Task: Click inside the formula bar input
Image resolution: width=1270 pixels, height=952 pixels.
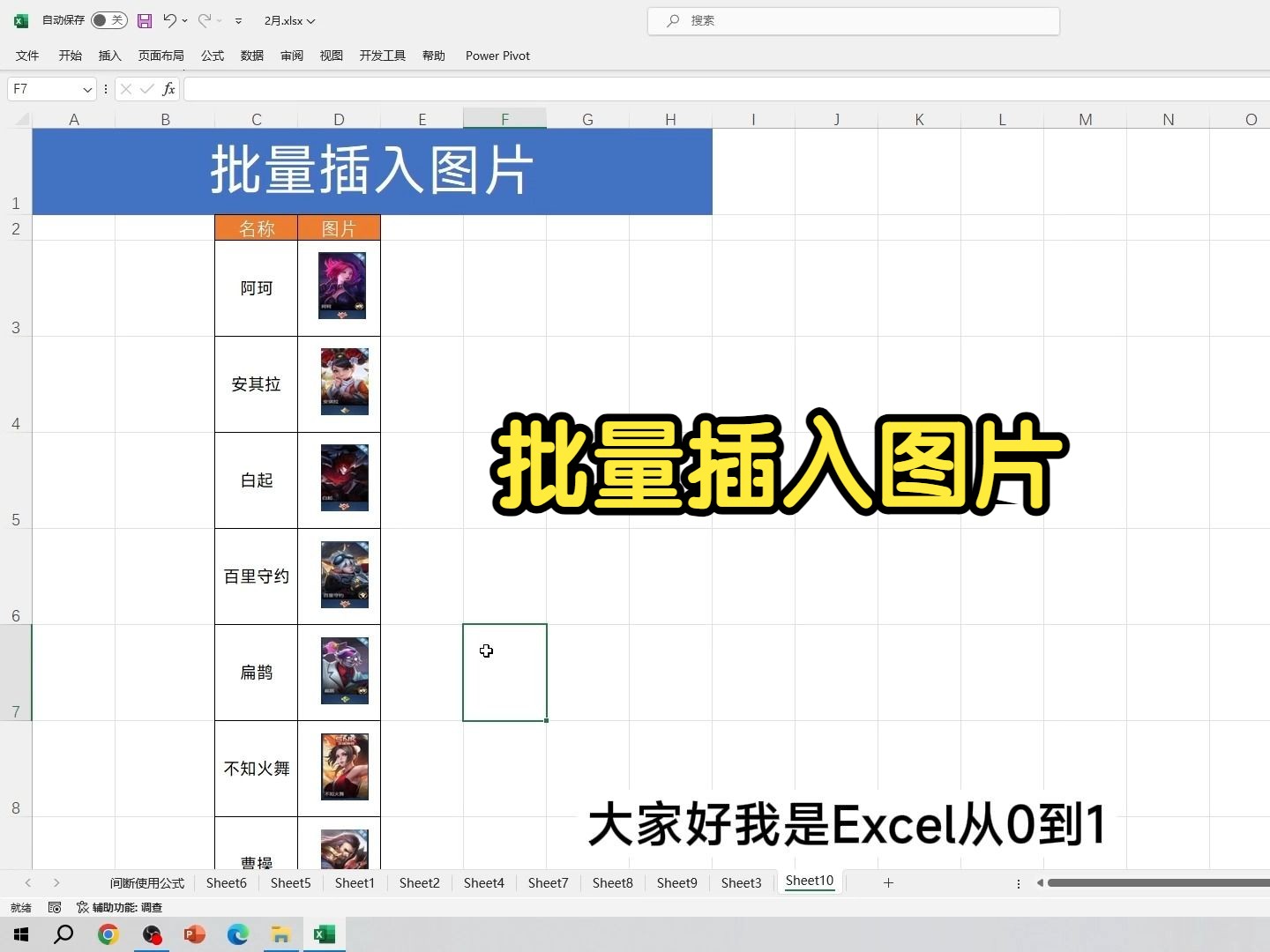Action: click(727, 89)
